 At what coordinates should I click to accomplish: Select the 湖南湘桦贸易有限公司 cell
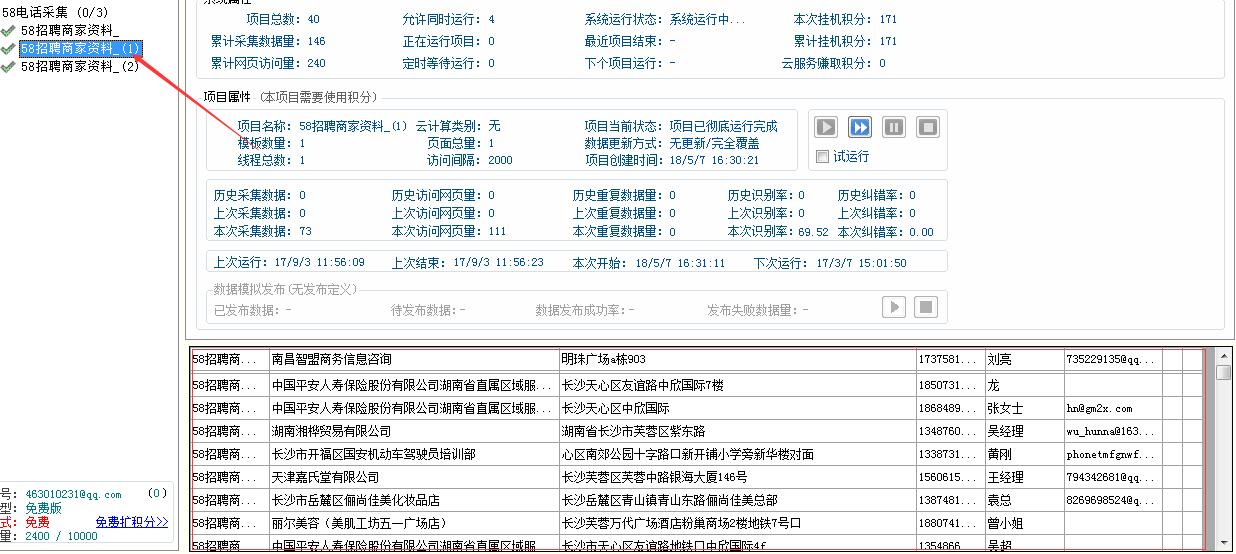(414, 431)
